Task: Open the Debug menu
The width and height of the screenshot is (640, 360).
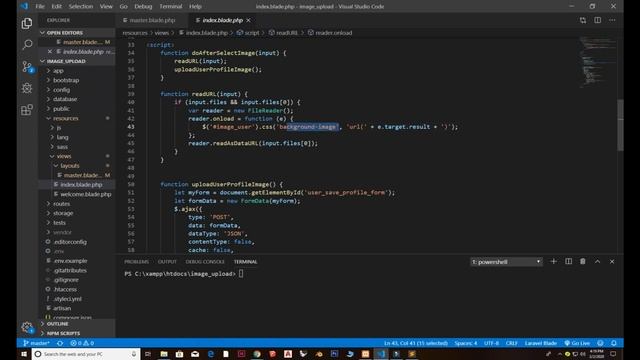Action: pos(143,6)
